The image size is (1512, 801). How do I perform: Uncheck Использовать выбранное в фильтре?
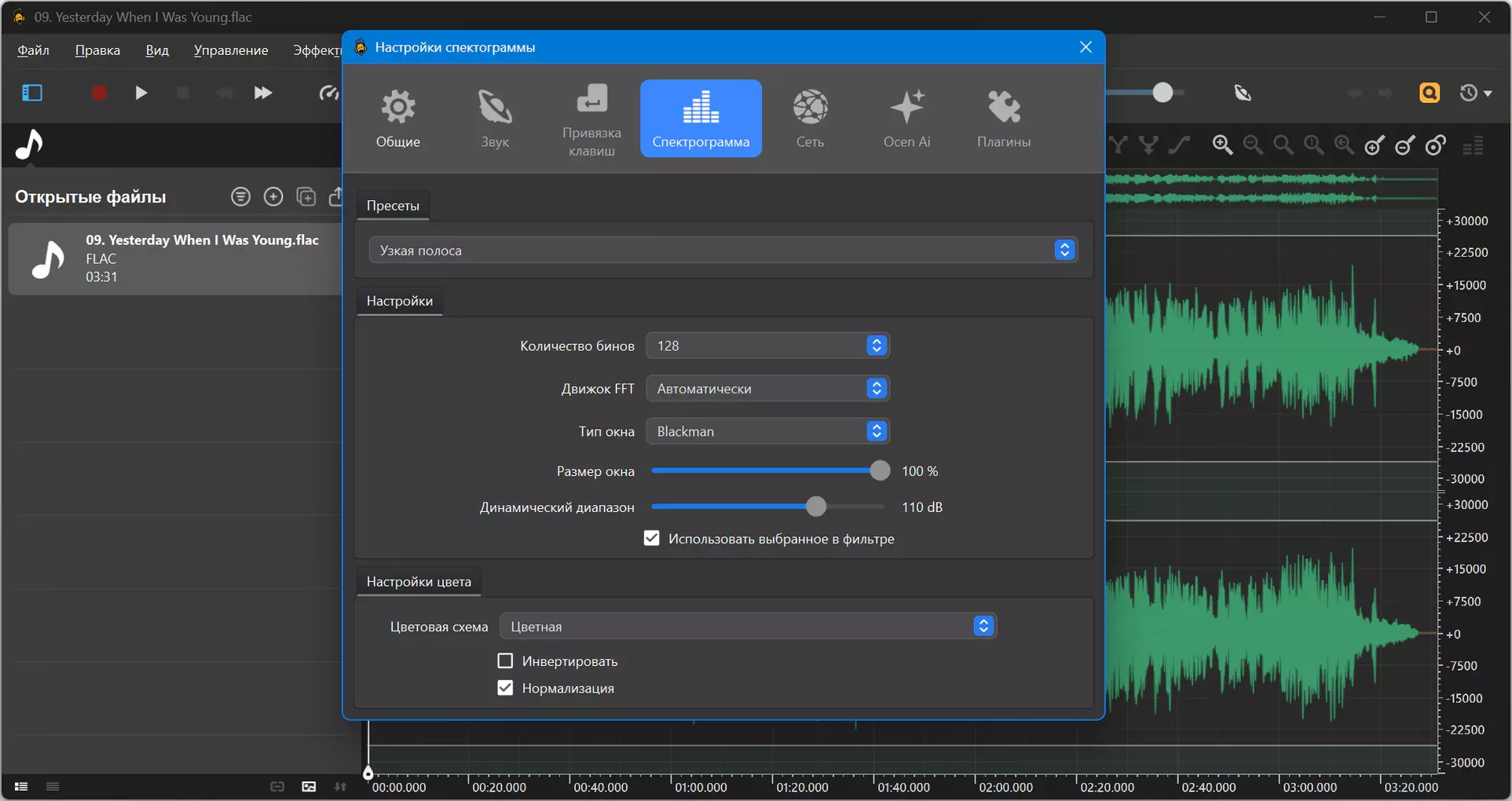tap(651, 539)
